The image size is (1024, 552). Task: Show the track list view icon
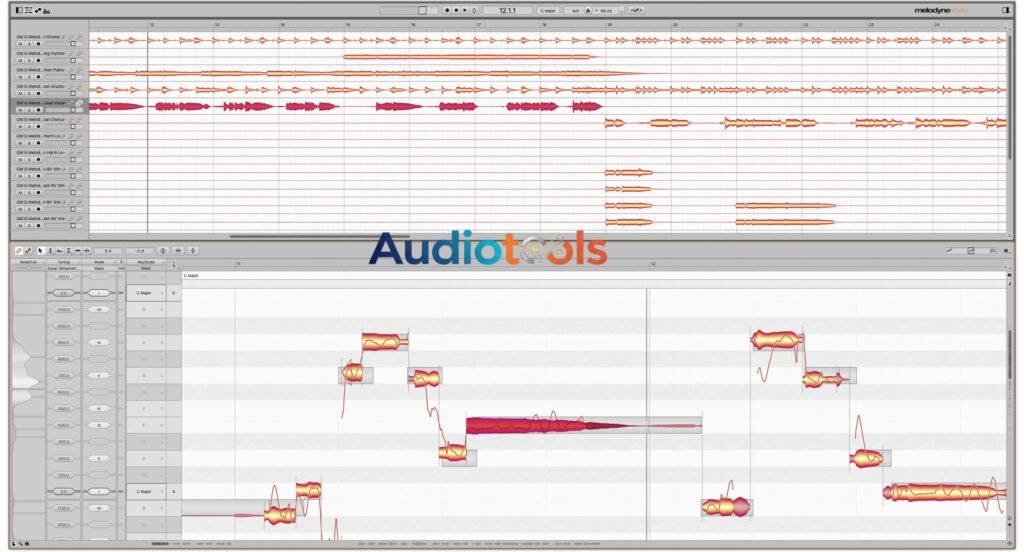29,10
